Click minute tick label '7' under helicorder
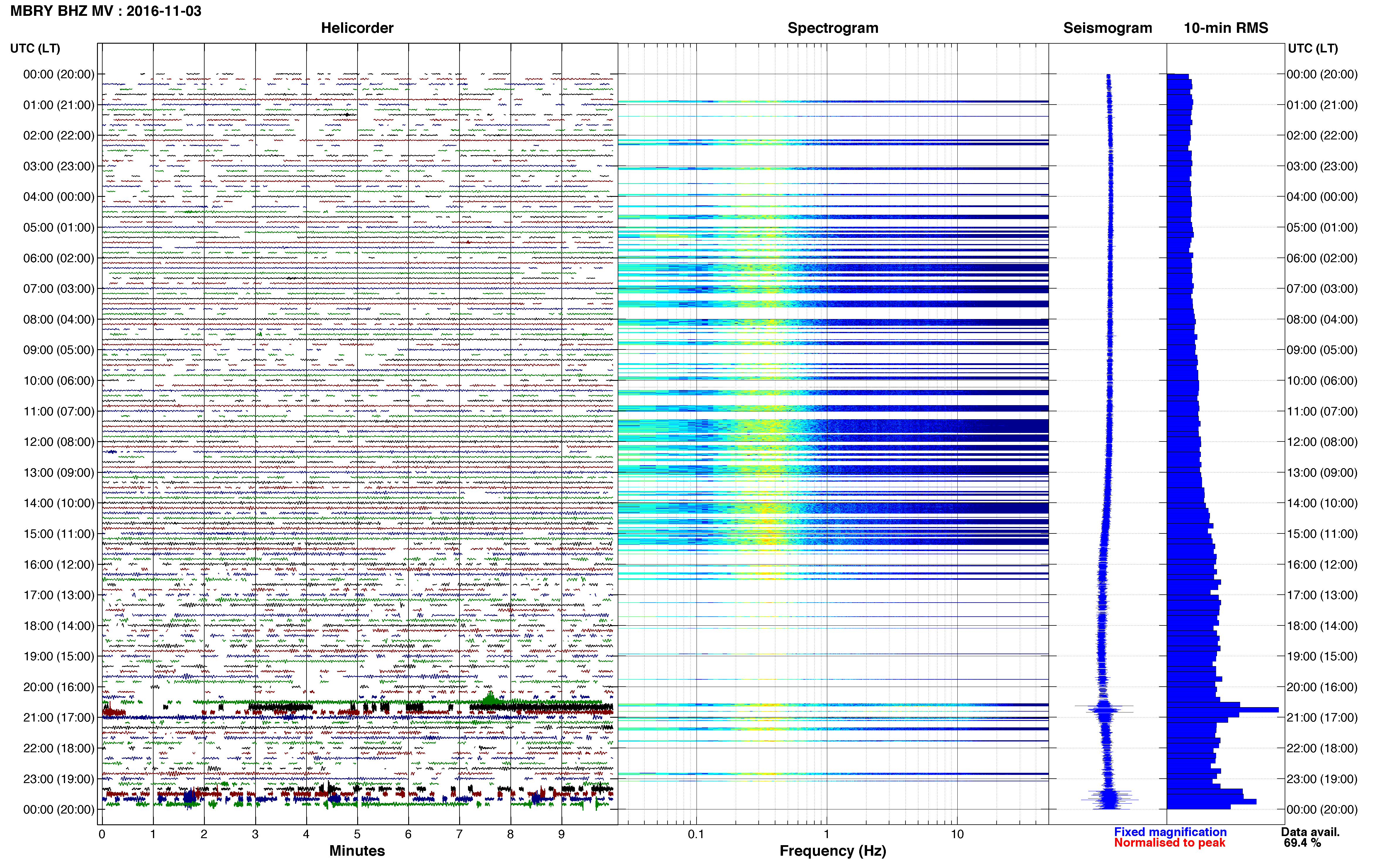 point(459,834)
